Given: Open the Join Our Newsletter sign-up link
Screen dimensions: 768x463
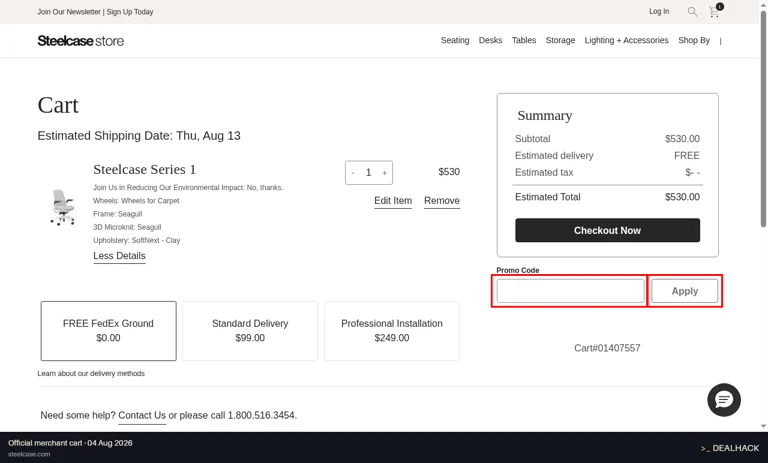Looking at the screenshot, I should pyautogui.click(x=96, y=12).
